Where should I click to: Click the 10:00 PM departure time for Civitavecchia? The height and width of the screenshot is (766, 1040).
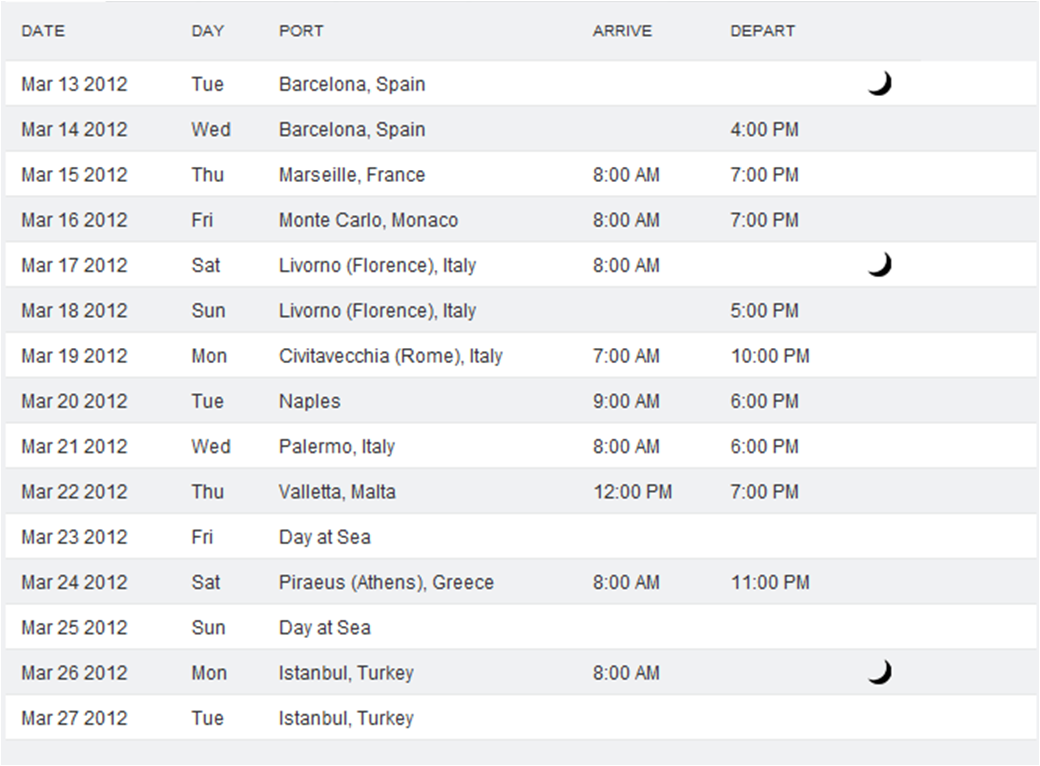point(770,356)
